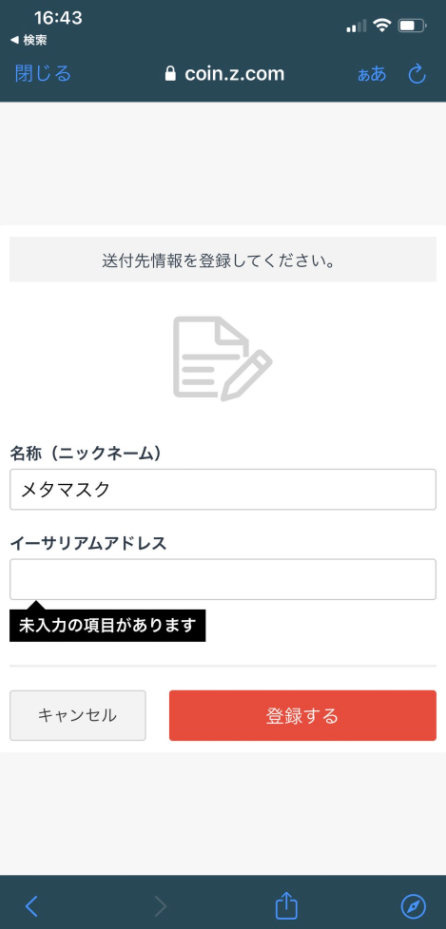Image resolution: width=446 pixels, height=929 pixels.
Task: Return to 検索 via back arrow
Action: coord(29,40)
